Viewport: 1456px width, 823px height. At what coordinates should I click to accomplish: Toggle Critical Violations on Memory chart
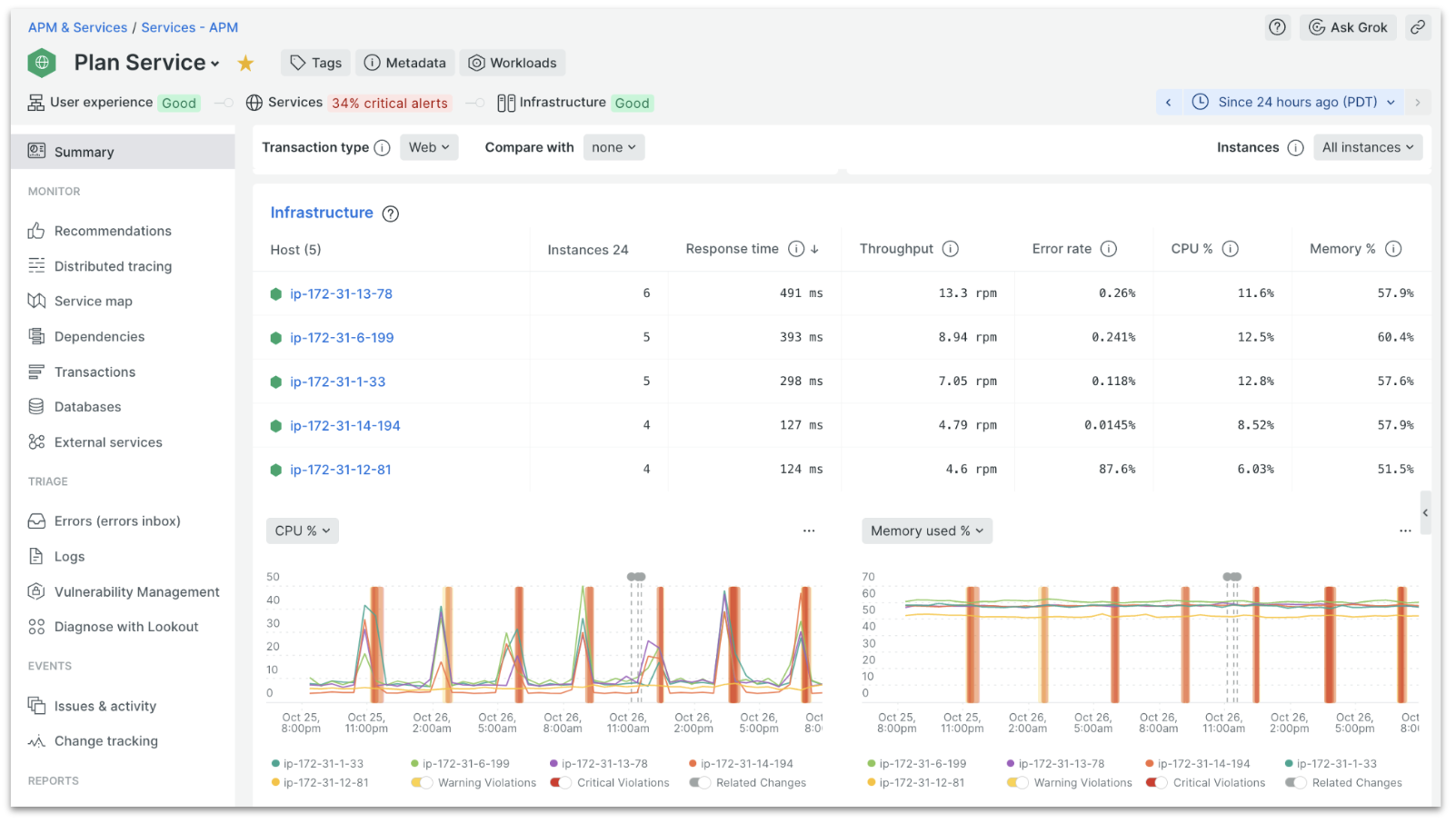coord(1157,783)
